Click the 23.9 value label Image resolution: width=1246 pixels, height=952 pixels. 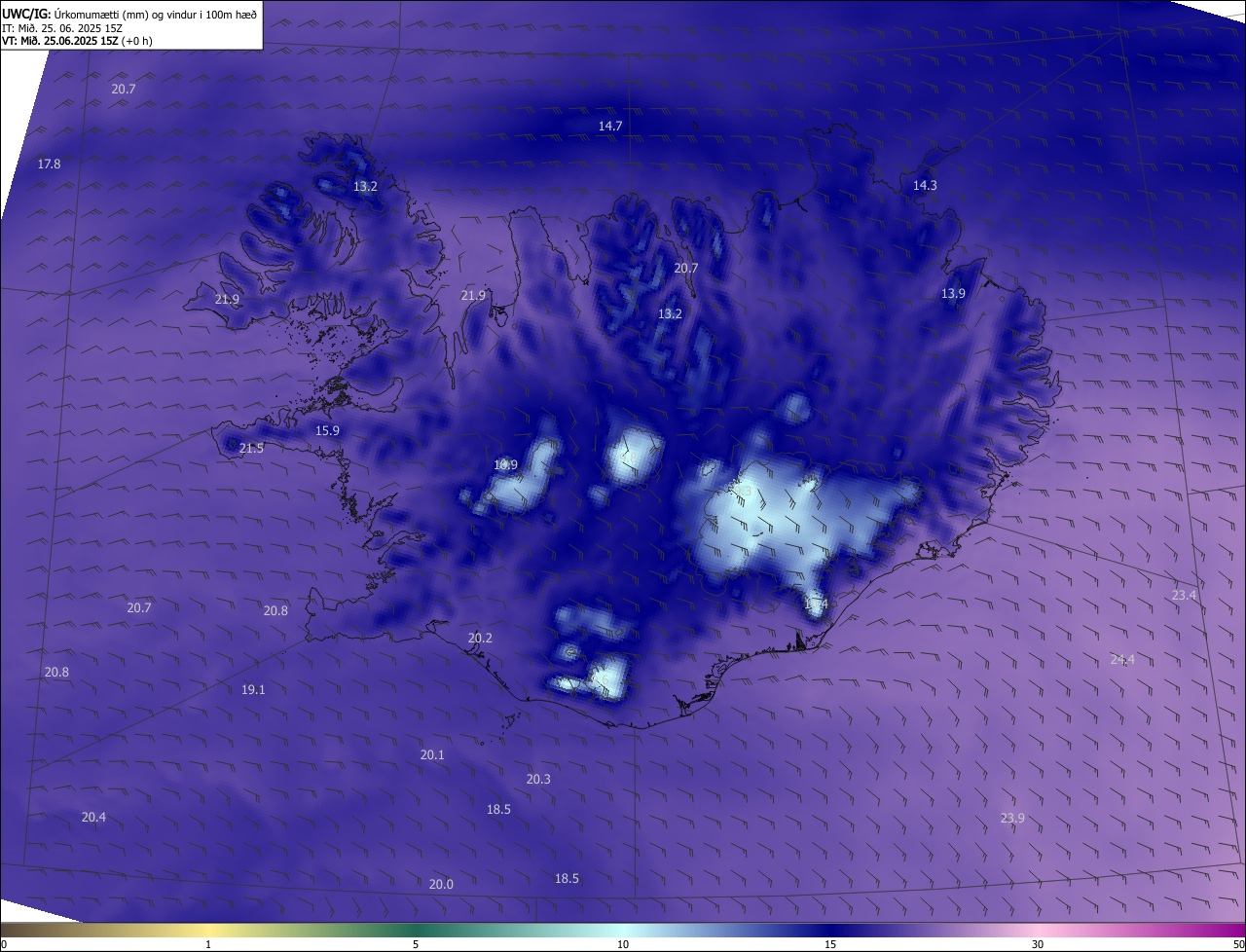[1012, 818]
